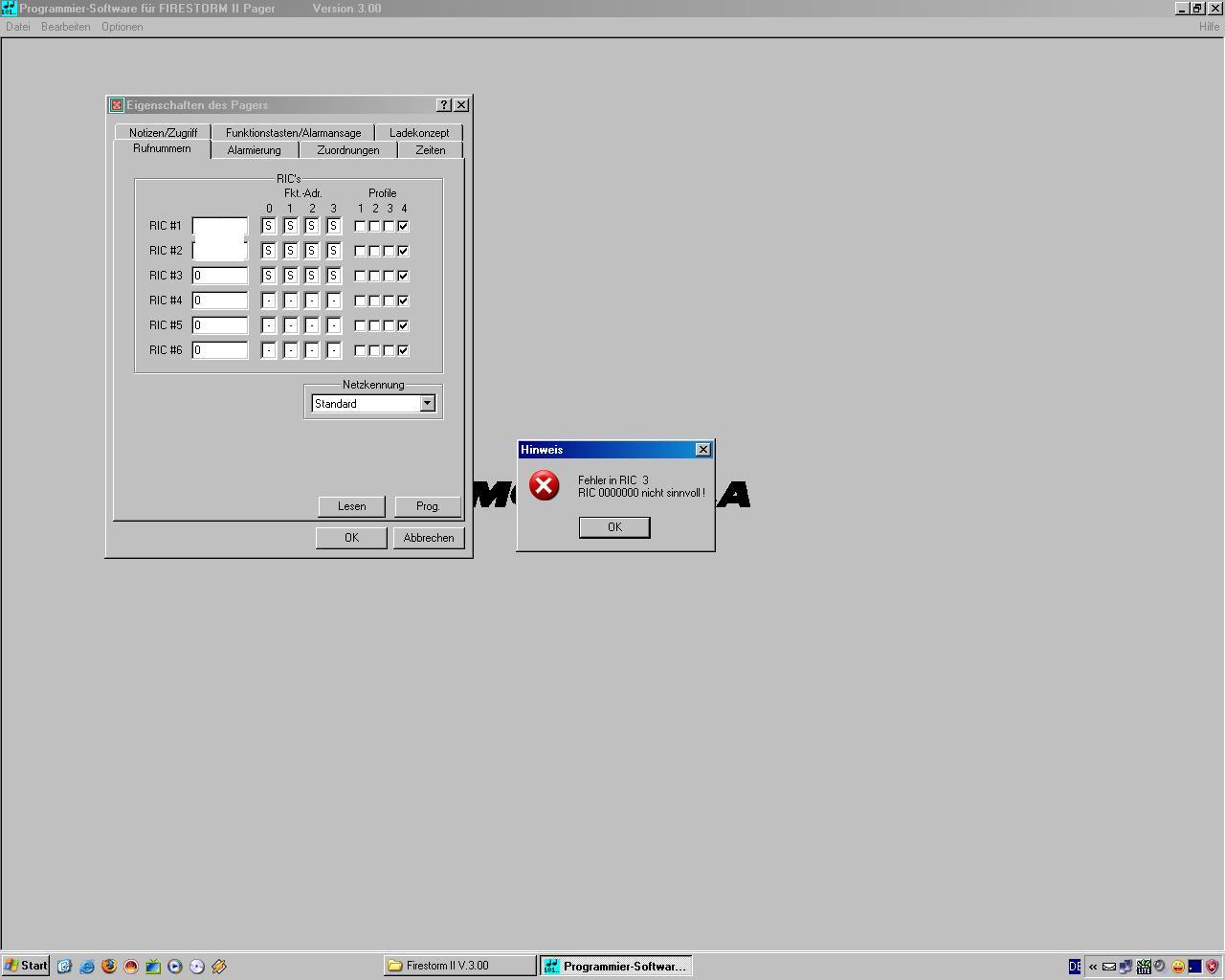Click the RIC #4 number input field
Screen dimensions: 1225x980
pyautogui.click(x=220, y=301)
